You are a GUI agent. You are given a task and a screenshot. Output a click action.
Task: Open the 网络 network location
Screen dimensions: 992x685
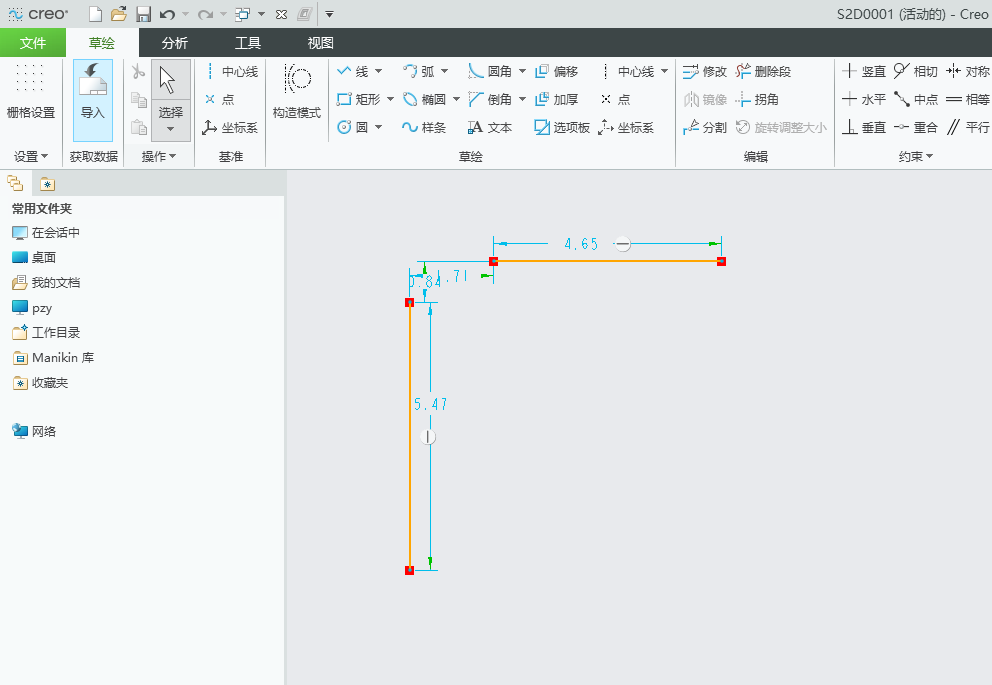[35, 431]
